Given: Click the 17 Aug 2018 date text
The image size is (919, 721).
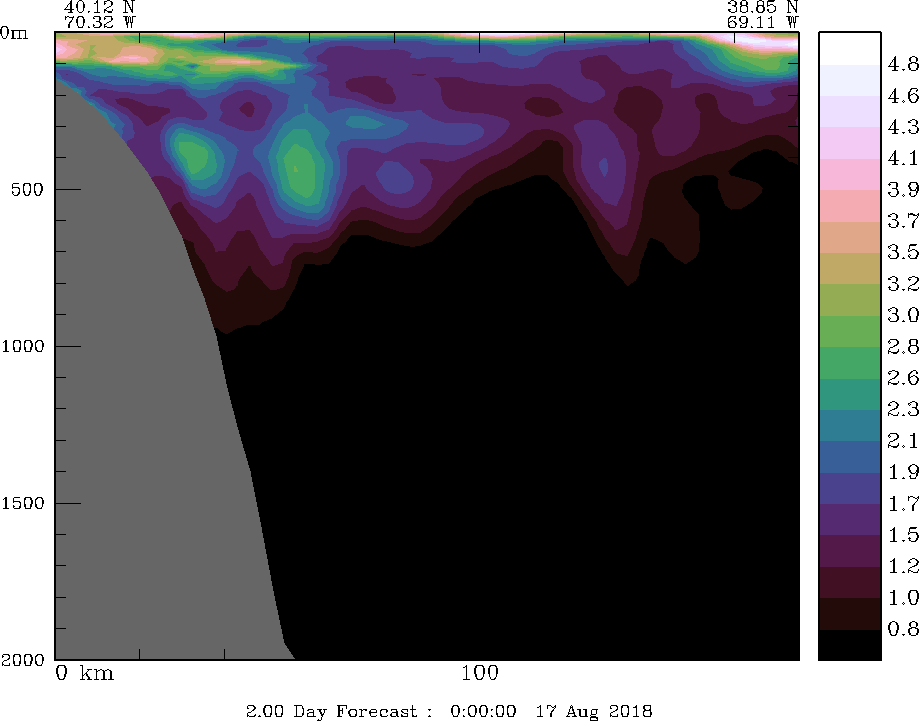Looking at the screenshot, I should coord(594,712).
